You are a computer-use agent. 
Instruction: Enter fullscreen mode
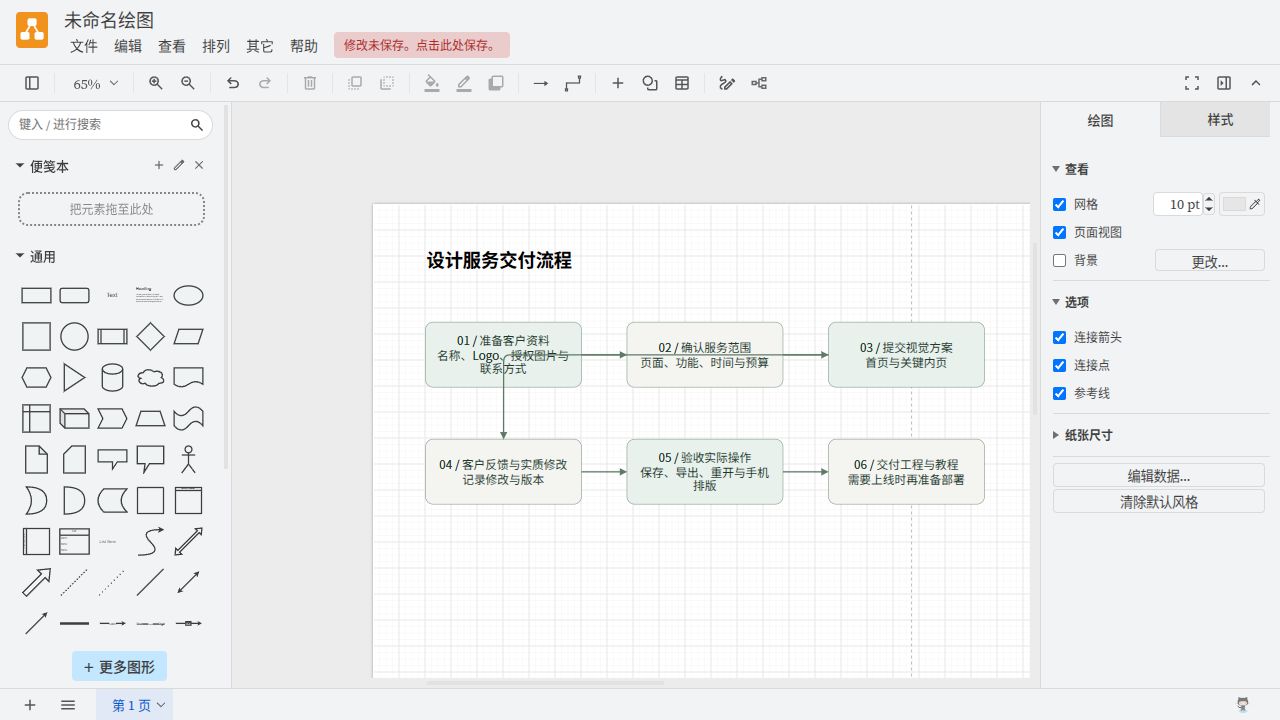point(1192,84)
